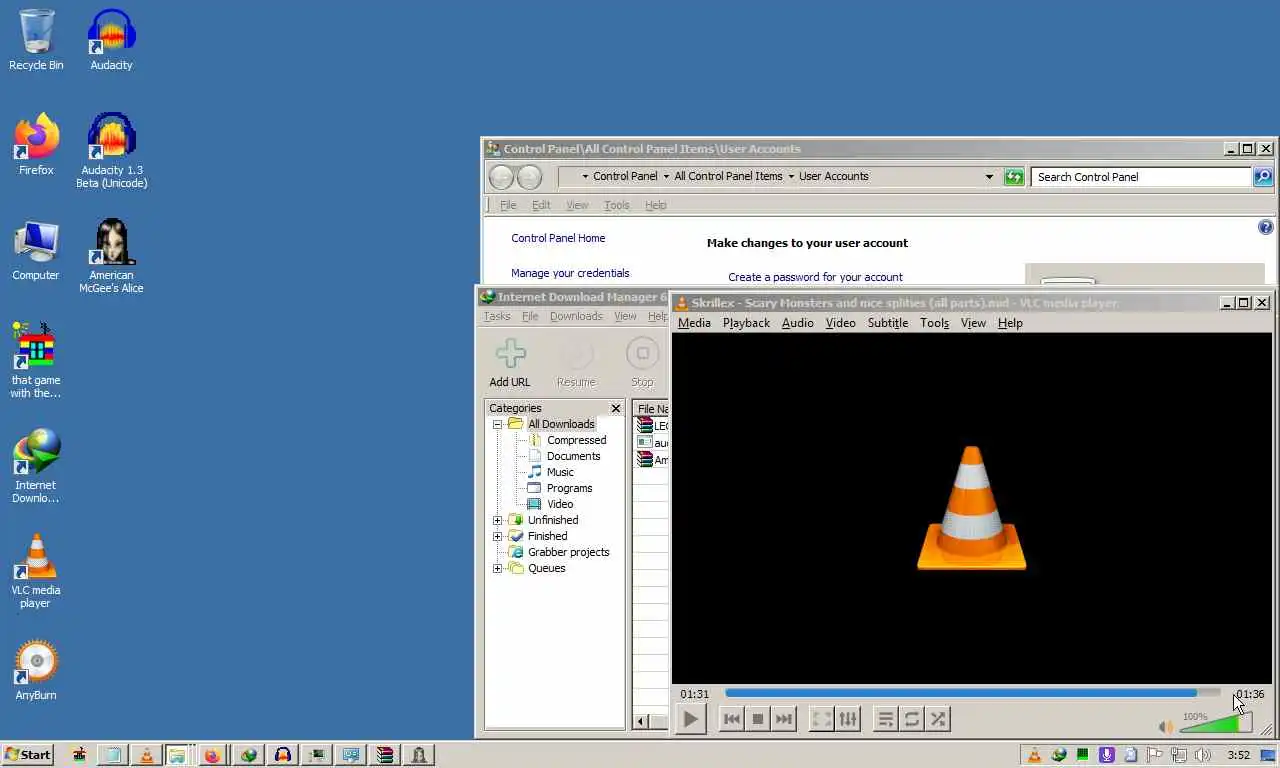Screen dimensions: 1280x768
Task: Select Compressed category in IDM
Action: tap(576, 440)
